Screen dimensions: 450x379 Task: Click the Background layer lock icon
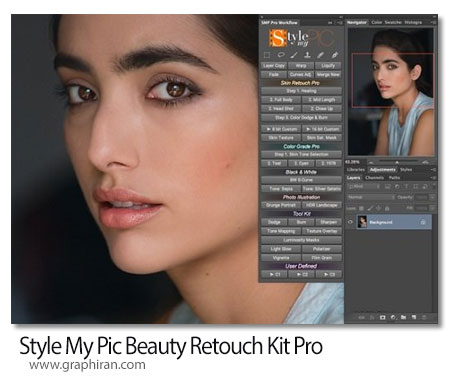423,222
